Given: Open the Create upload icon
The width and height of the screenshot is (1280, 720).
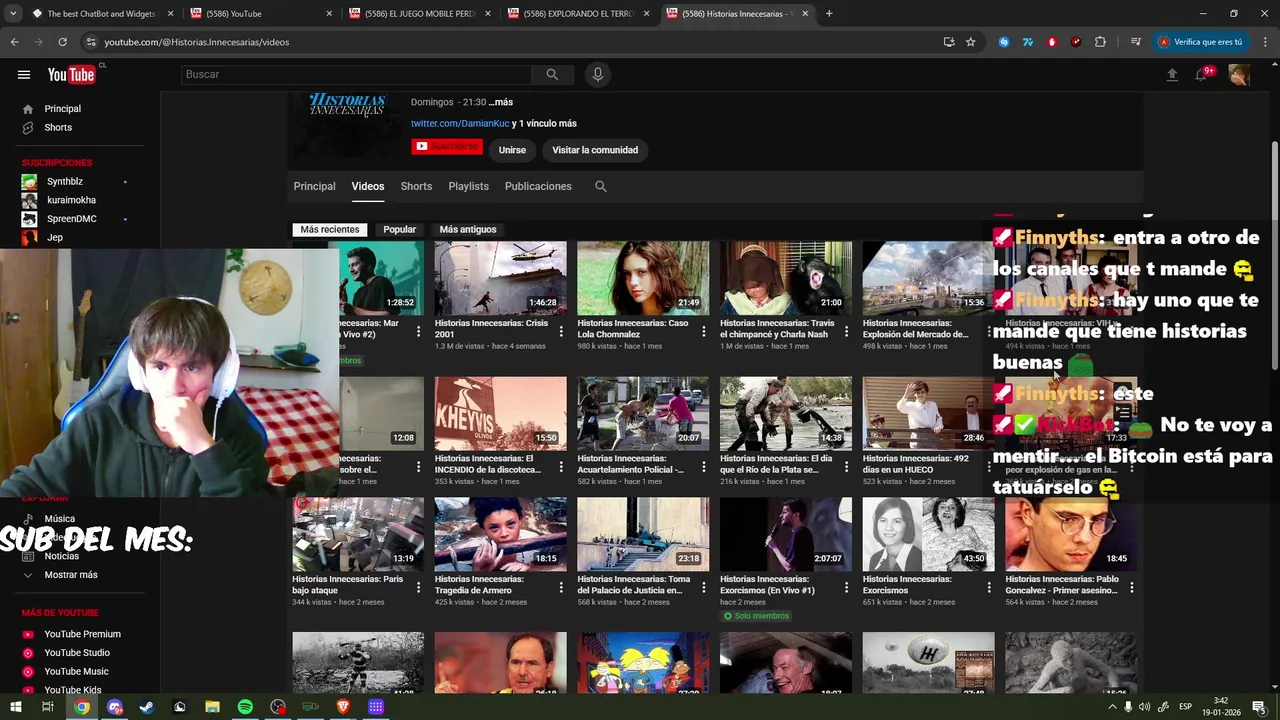Looking at the screenshot, I should 1172,75.
